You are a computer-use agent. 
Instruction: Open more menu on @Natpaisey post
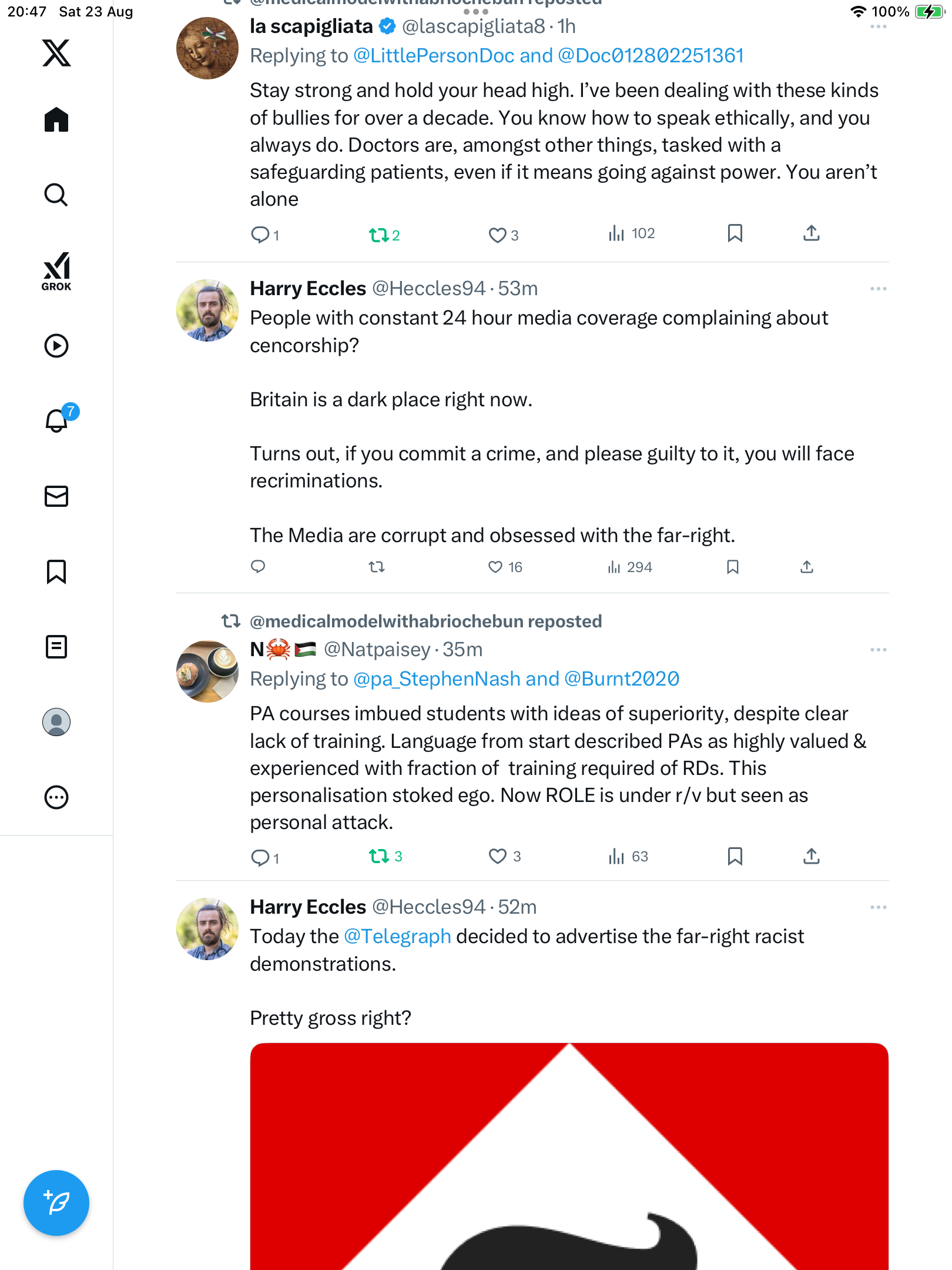click(x=878, y=650)
